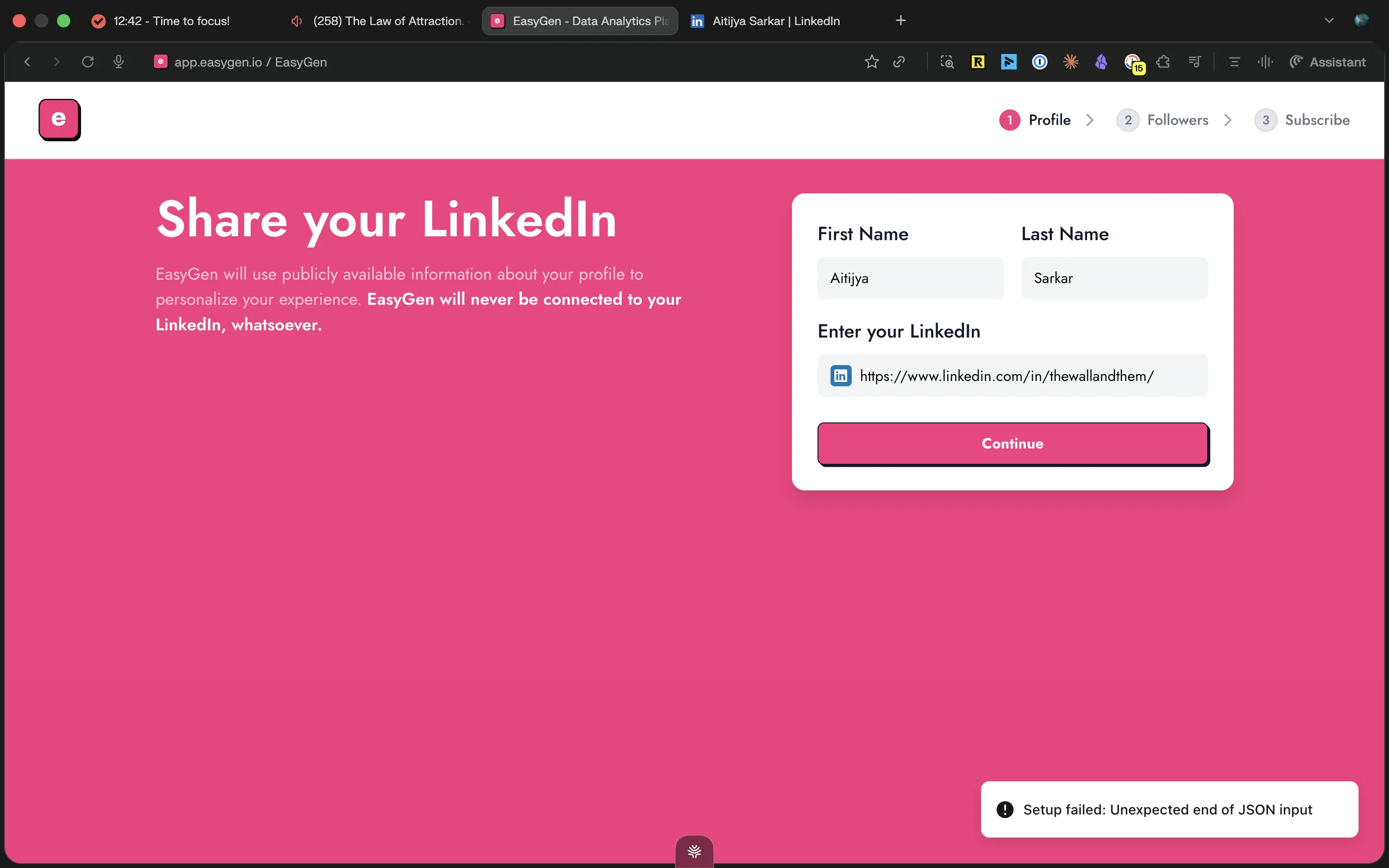Click the chevron after Followers step
Viewport: 1389px width, 868px height.
click(x=1228, y=120)
